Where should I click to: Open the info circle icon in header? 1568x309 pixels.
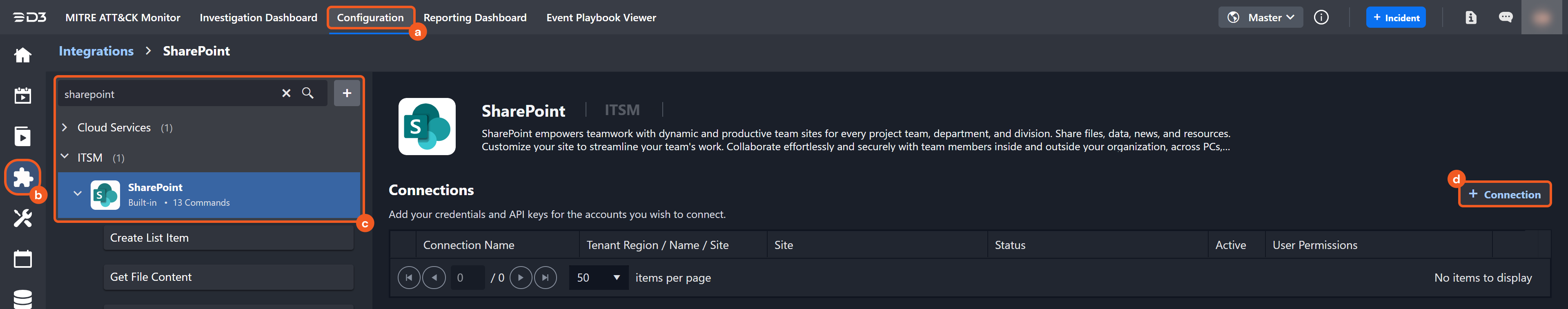[x=1321, y=18]
